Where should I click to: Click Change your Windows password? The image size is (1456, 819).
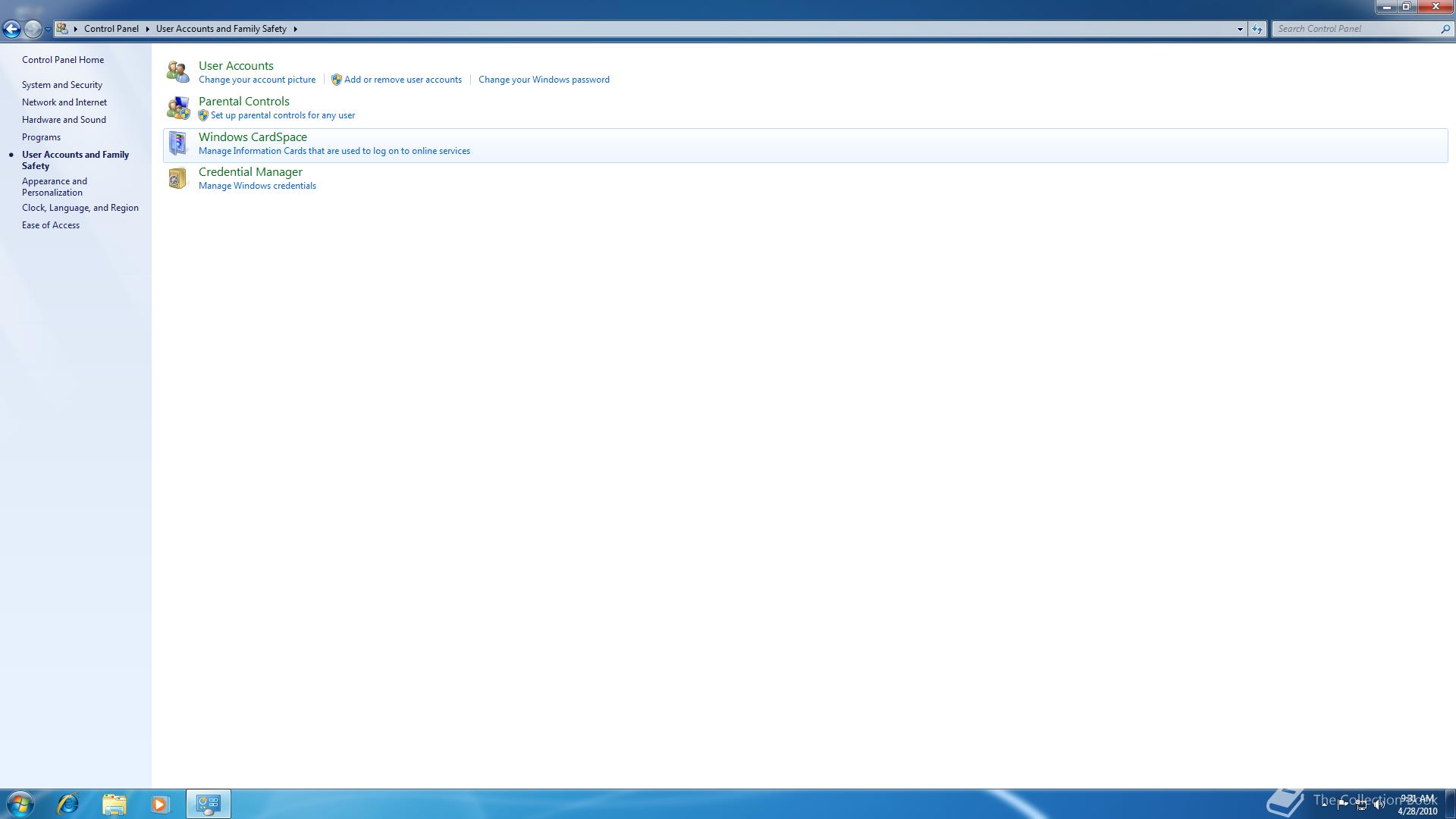click(x=544, y=80)
